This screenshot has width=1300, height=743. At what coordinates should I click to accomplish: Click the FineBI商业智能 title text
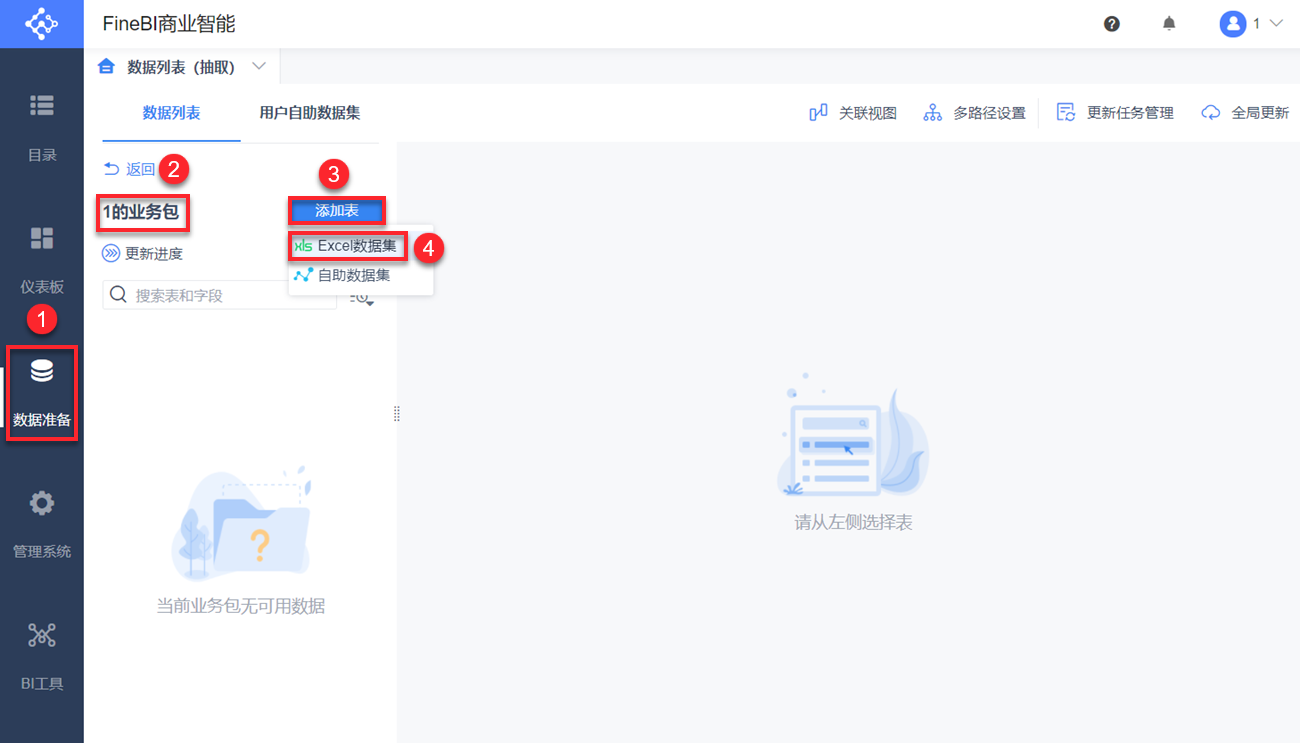169,24
